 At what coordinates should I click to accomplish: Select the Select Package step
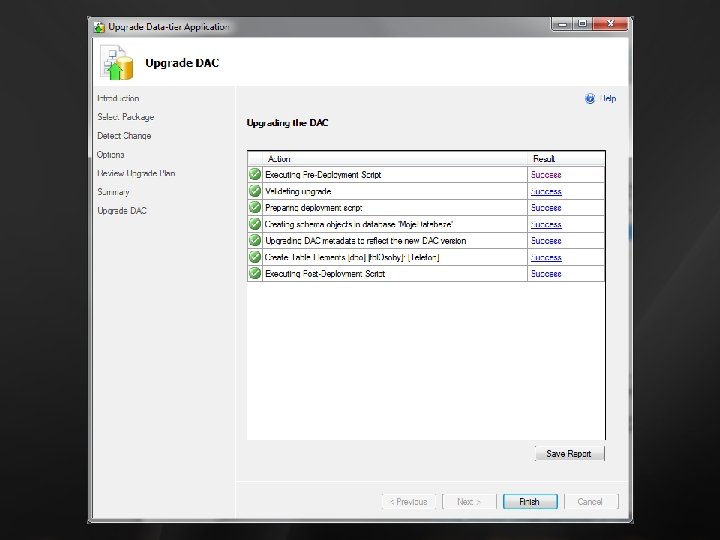click(125, 117)
